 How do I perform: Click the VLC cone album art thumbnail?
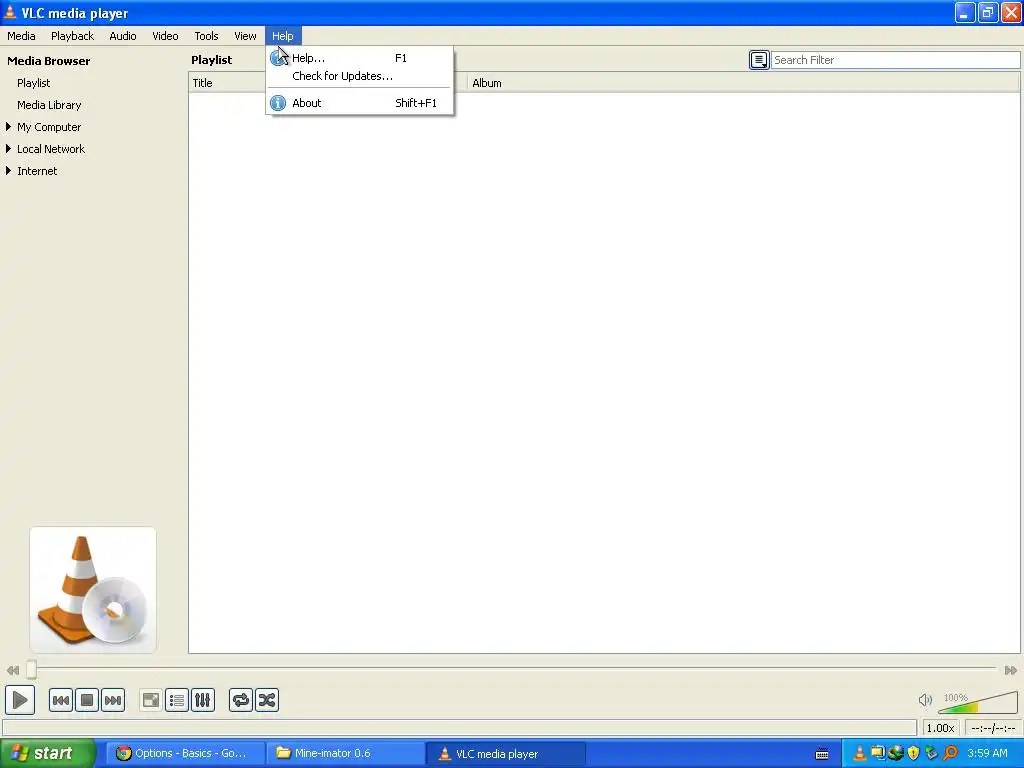click(x=93, y=590)
